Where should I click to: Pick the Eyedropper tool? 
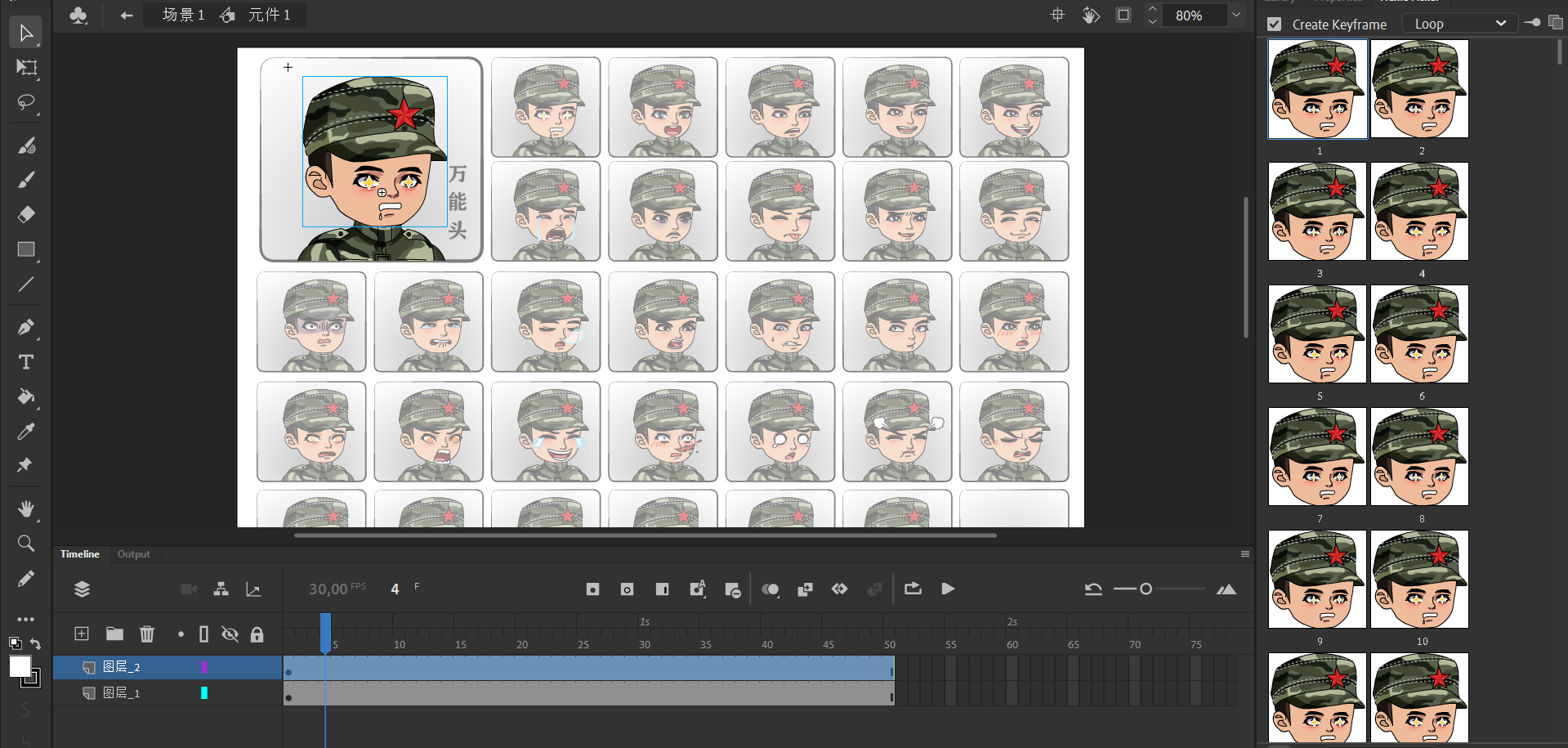[26, 432]
